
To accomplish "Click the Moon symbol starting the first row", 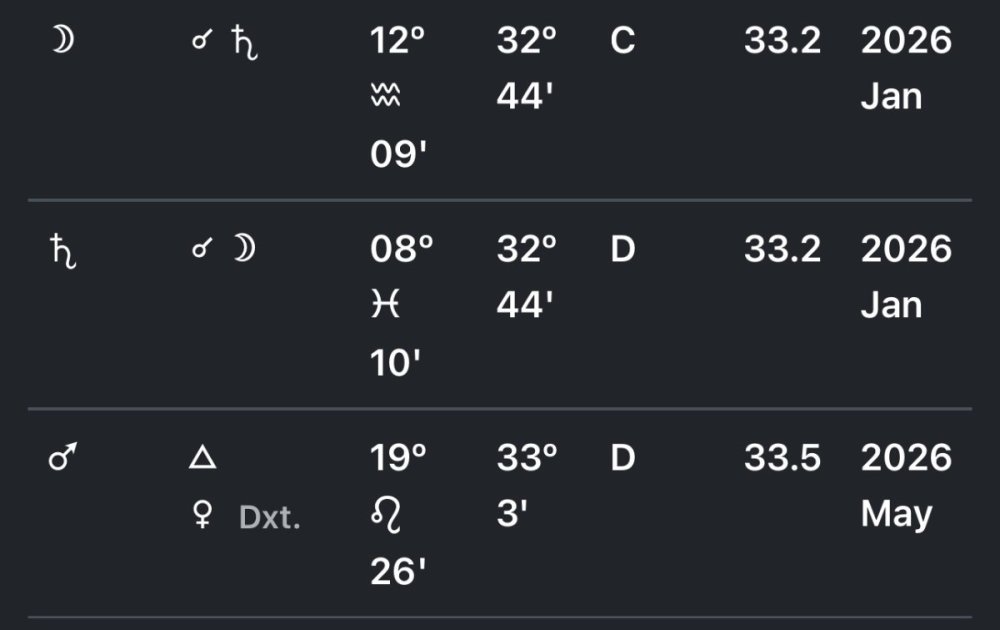I will (x=63, y=42).
